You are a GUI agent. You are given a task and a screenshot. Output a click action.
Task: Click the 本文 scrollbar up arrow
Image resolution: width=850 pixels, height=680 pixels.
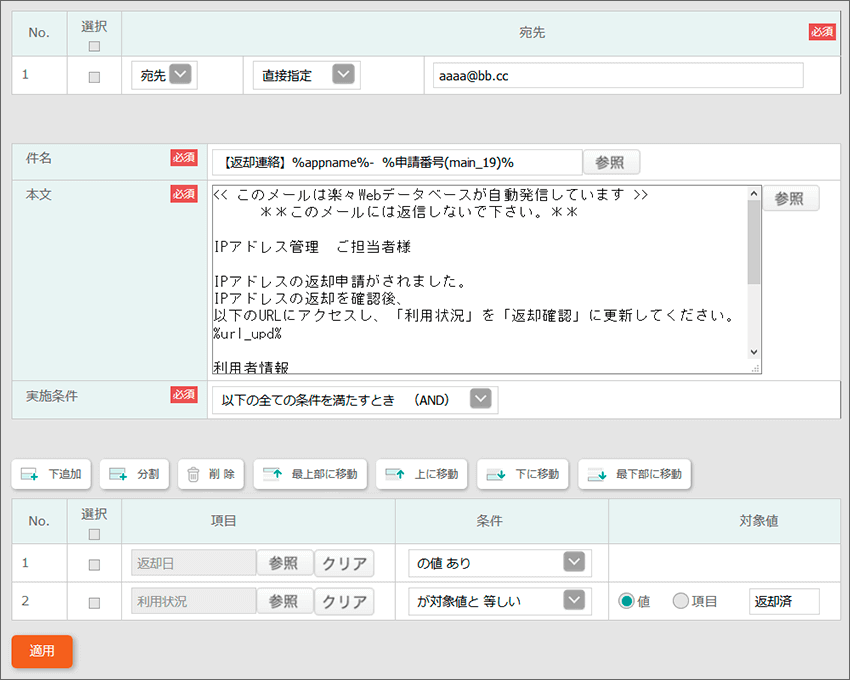[754, 193]
